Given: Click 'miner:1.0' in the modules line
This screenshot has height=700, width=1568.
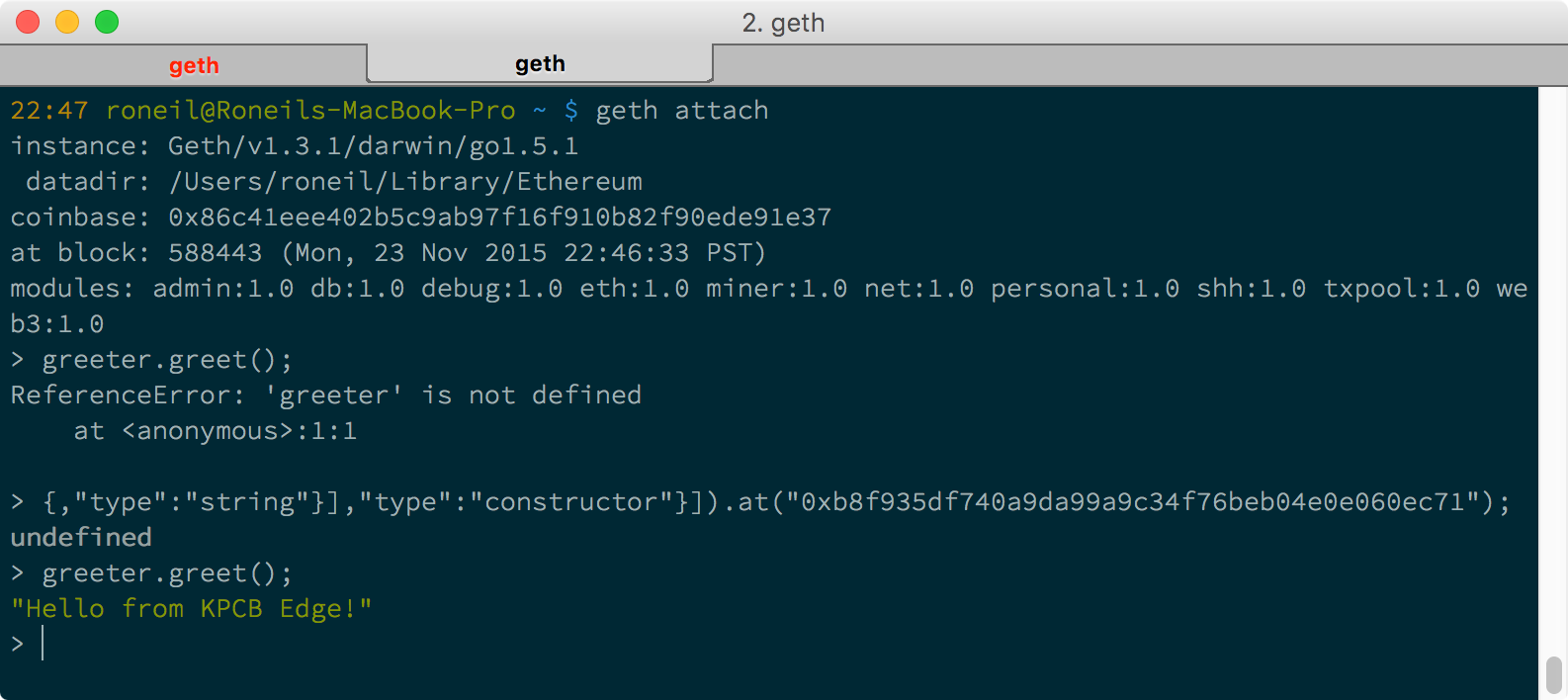Looking at the screenshot, I should [776, 289].
